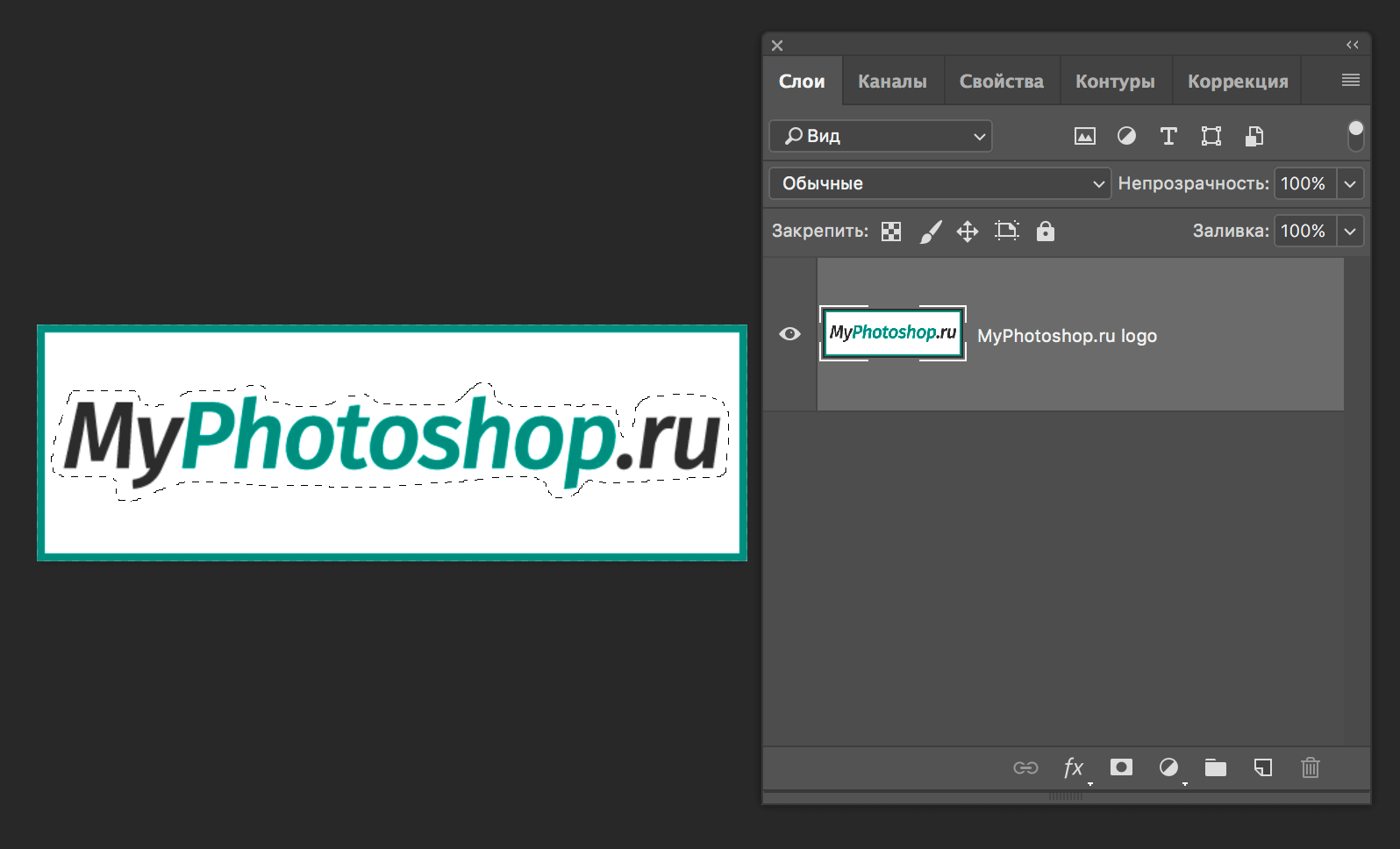The image size is (1400, 849).
Task: Toggle lock transparent pixels
Action: tap(891, 232)
